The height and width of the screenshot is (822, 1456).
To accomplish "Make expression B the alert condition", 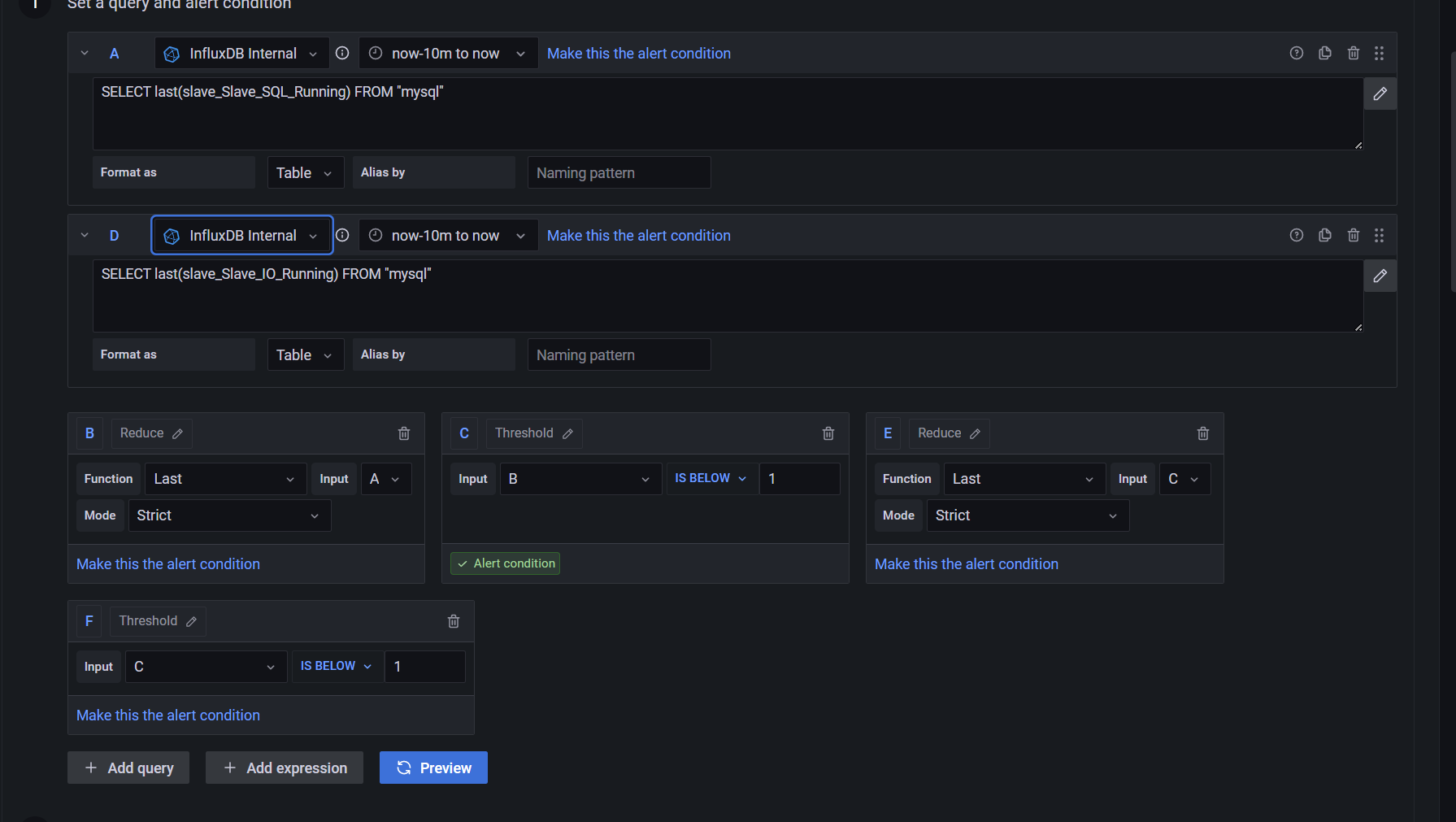I will click(168, 564).
